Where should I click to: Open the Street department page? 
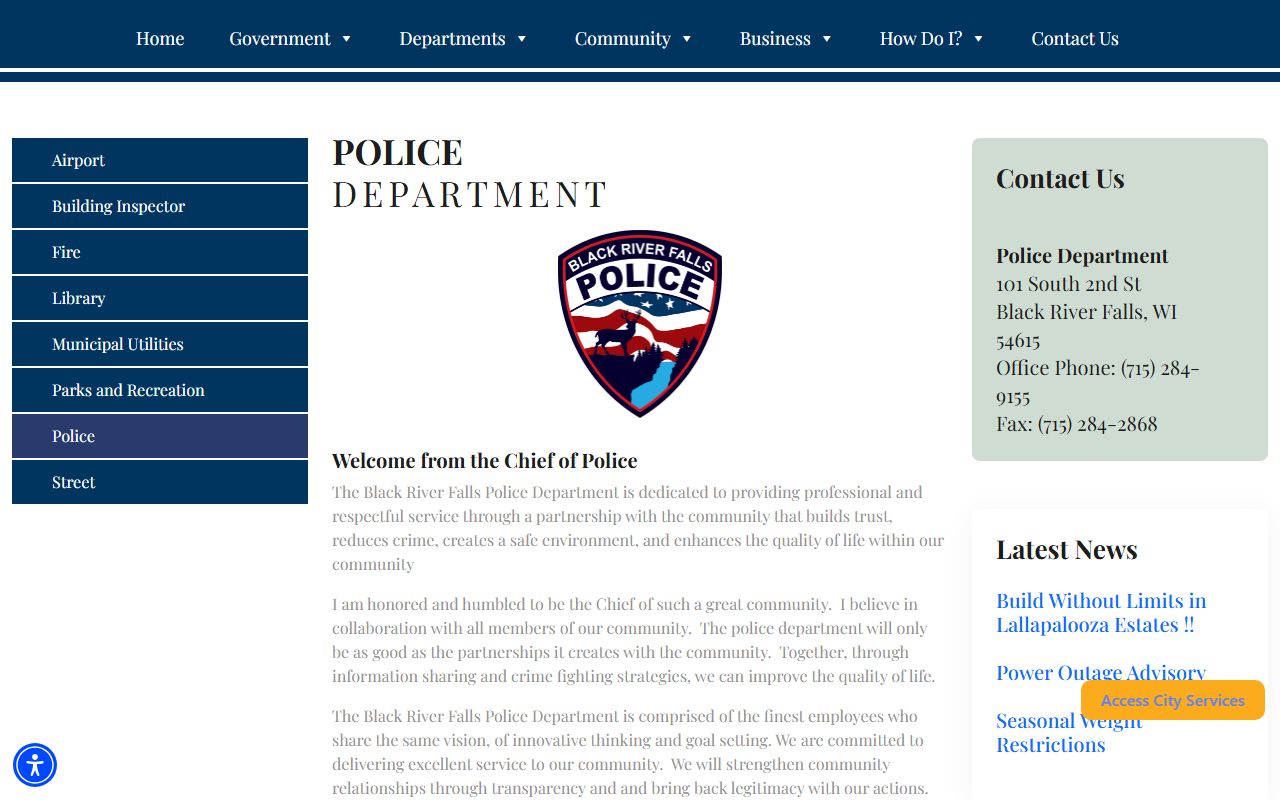160,482
